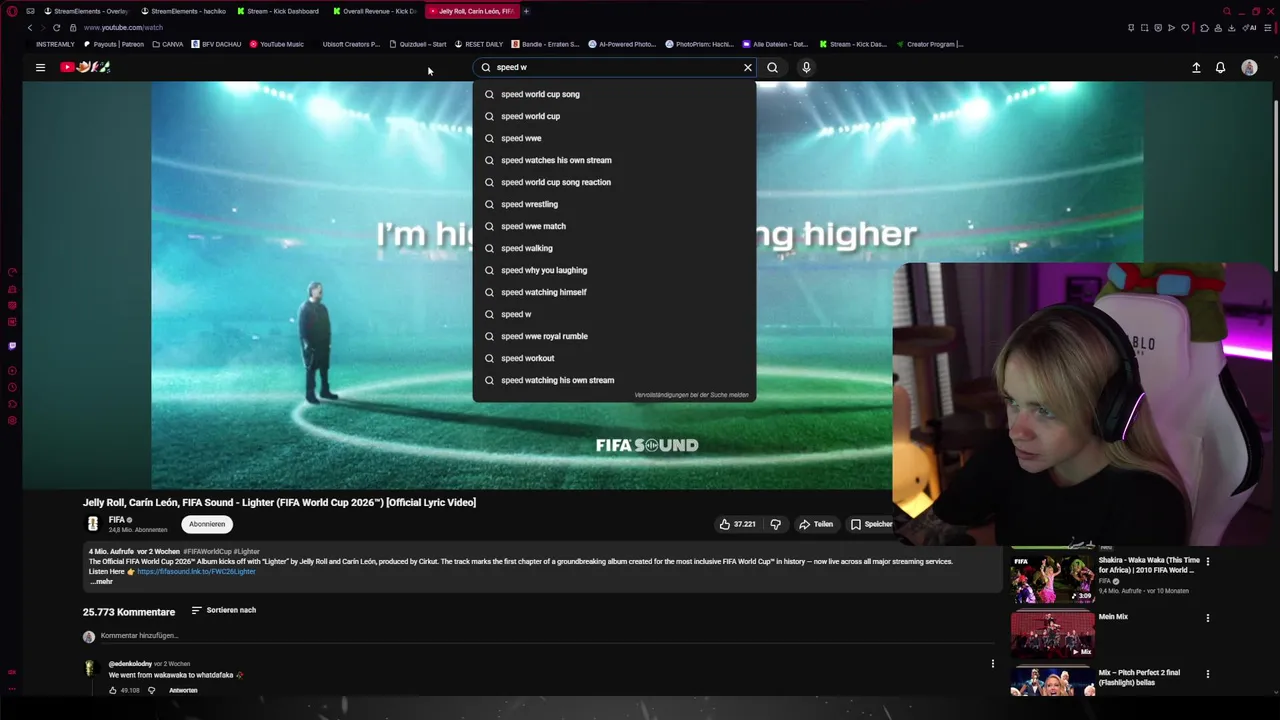This screenshot has height=720, width=1280.
Task: Open 'Quizduell – Start' bookmark
Action: click(x=418, y=44)
